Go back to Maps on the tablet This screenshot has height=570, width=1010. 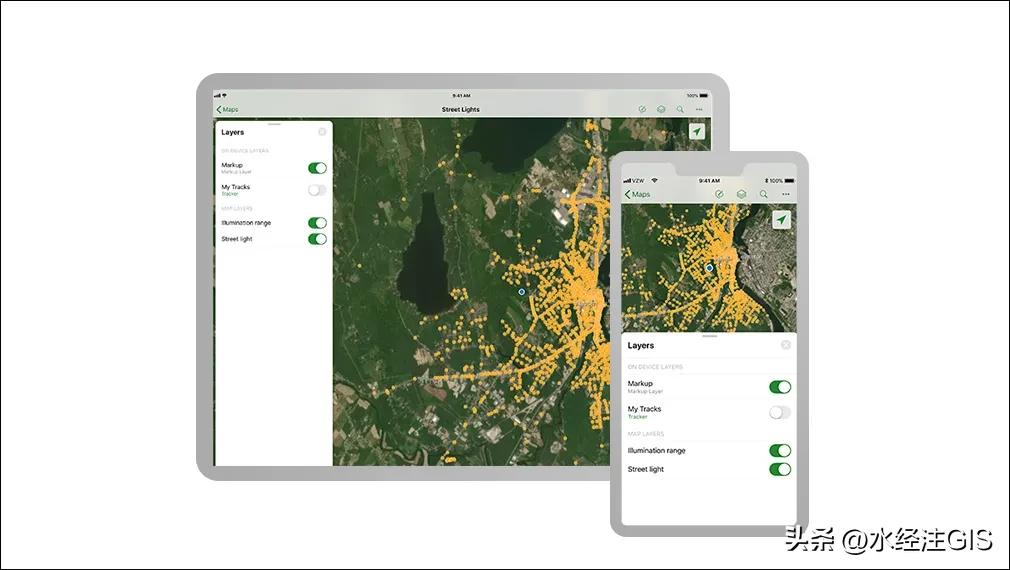(x=229, y=109)
